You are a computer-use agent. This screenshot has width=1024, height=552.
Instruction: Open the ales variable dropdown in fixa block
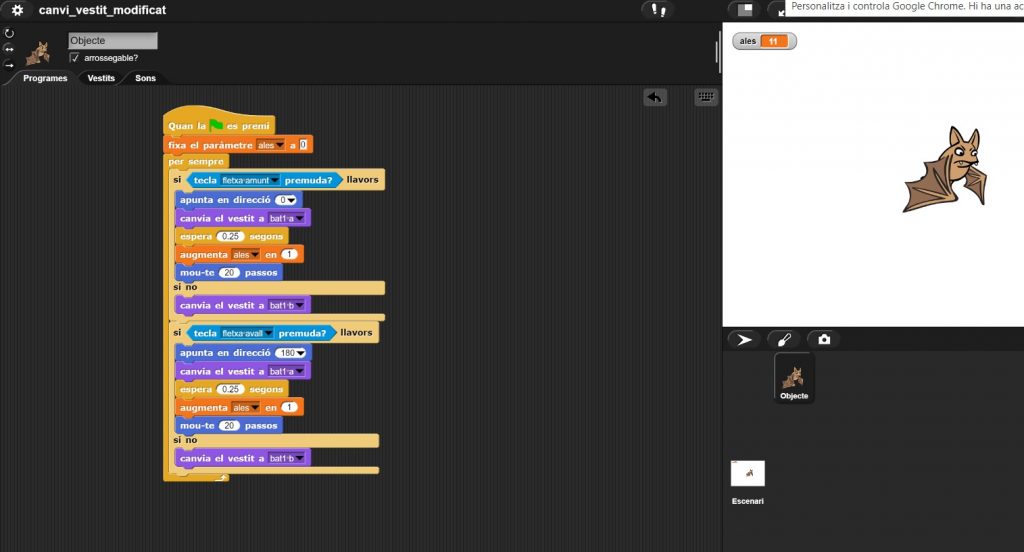click(x=280, y=145)
